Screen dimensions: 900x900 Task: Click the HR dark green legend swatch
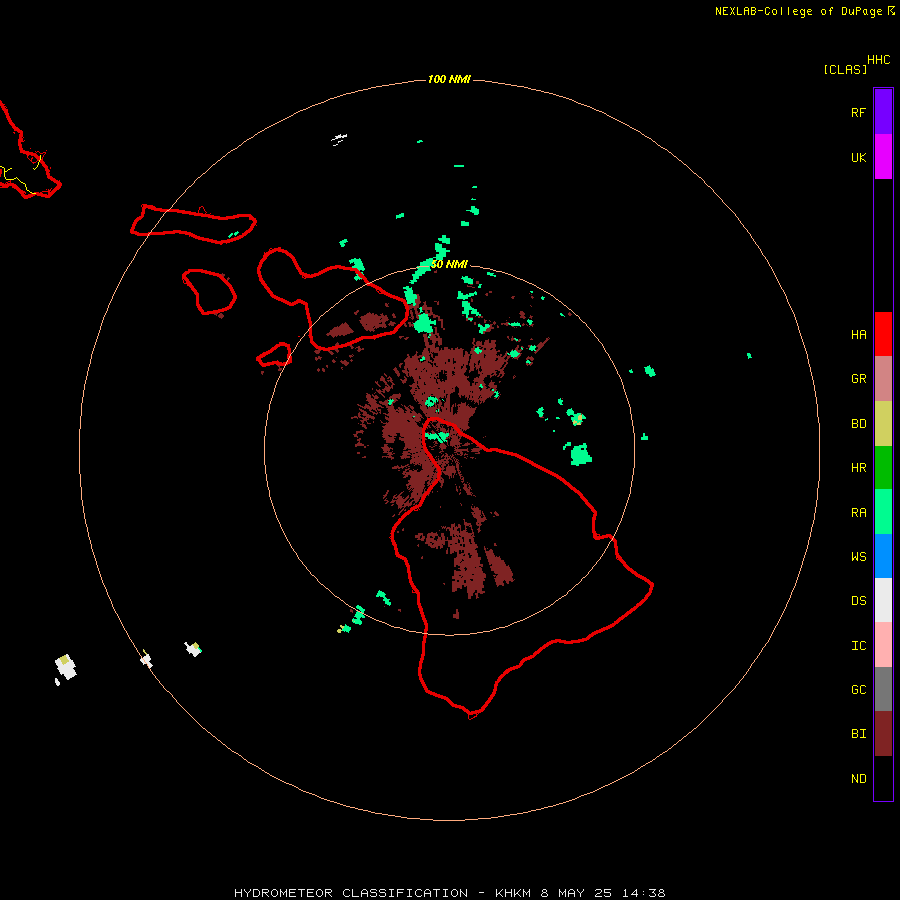tap(883, 468)
